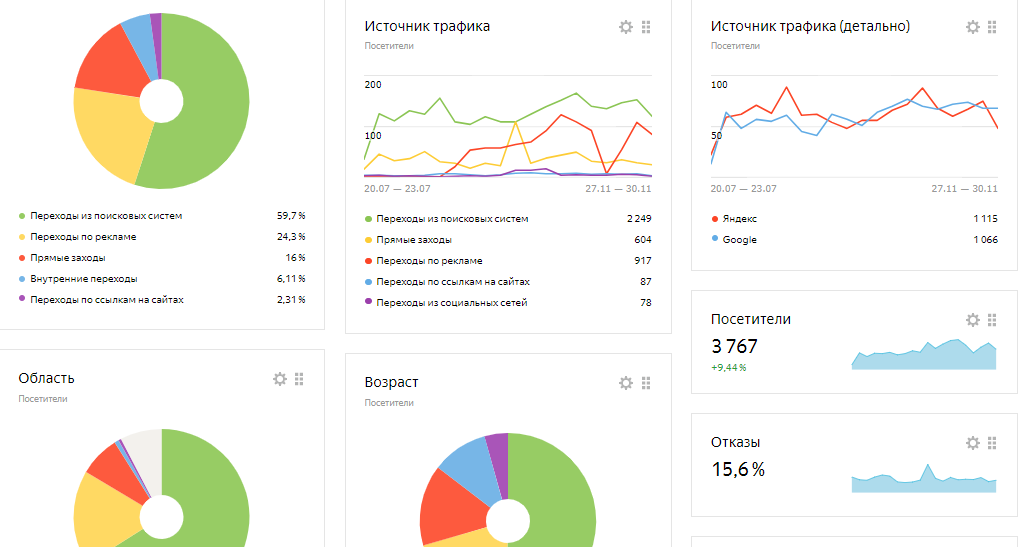Screen dimensions: 1020x547
Task: Open the Источник трафика widget title
Action: click(x=427, y=27)
